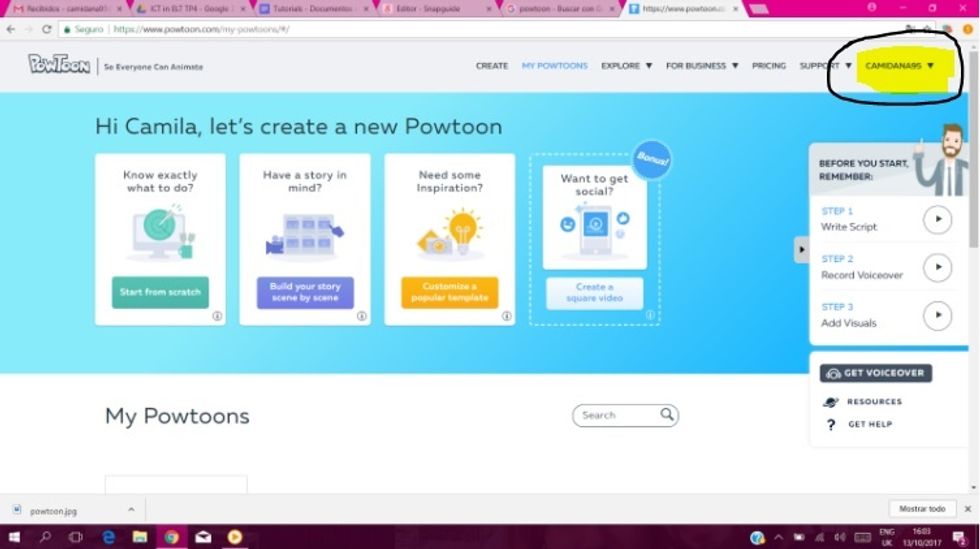
Task: Click the page vertical scrollbar
Action: pos(974,150)
